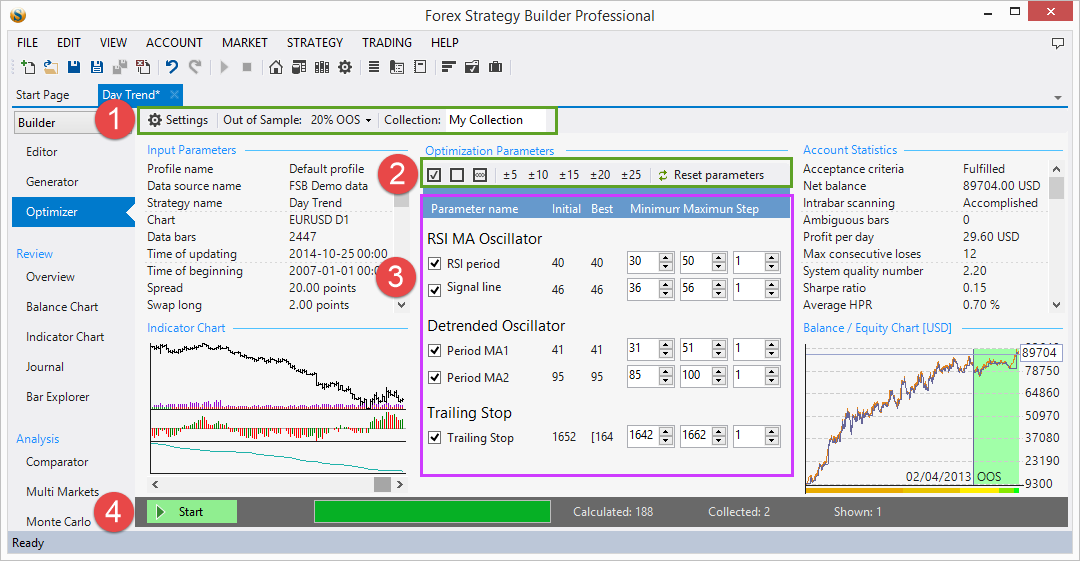Toggle the Period MA2 checkbox
The height and width of the screenshot is (561, 1080).
click(x=434, y=377)
